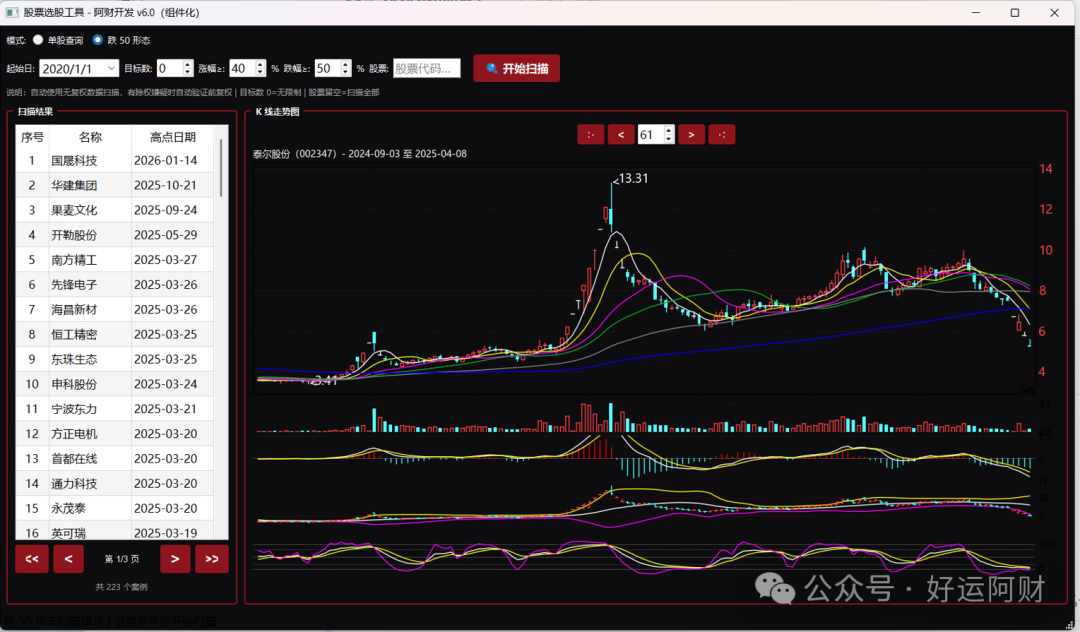Go to previous results page with <
1080x632 pixels.
pyautogui.click(x=68, y=559)
